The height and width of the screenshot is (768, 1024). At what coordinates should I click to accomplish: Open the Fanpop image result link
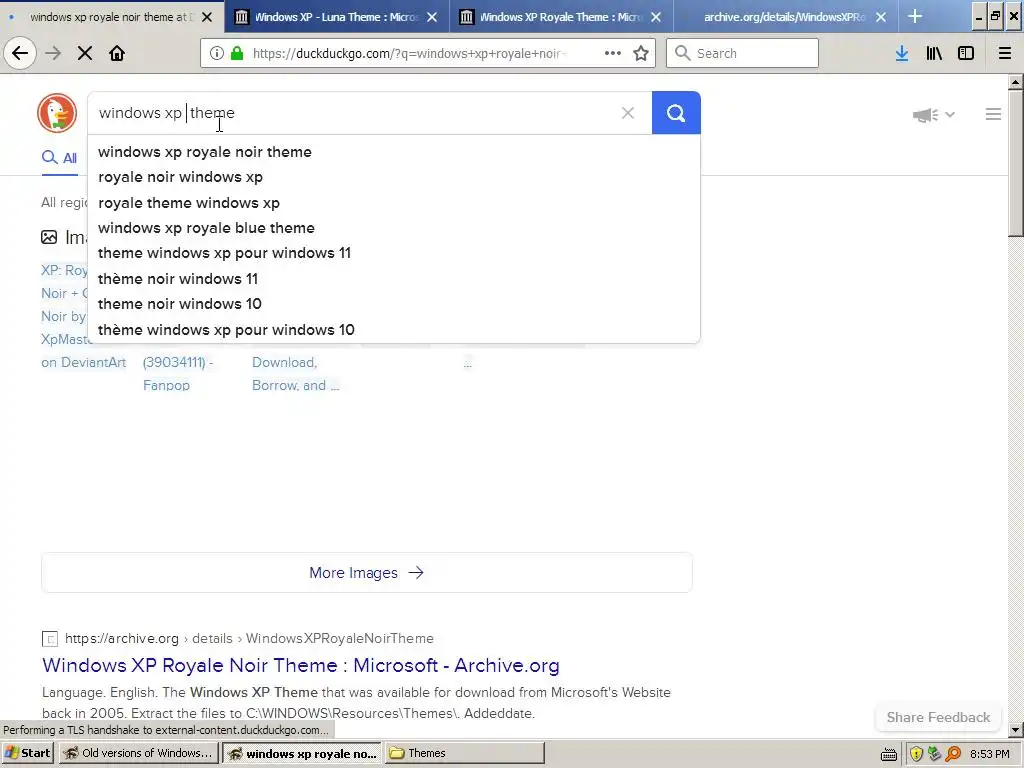pos(178,374)
